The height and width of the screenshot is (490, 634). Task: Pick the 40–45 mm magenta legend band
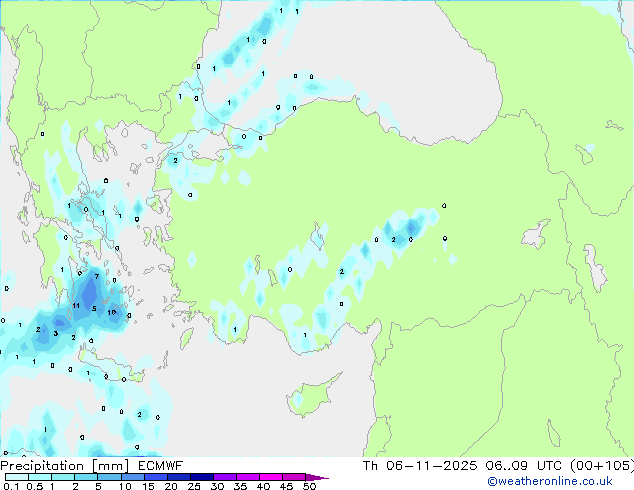point(271,477)
